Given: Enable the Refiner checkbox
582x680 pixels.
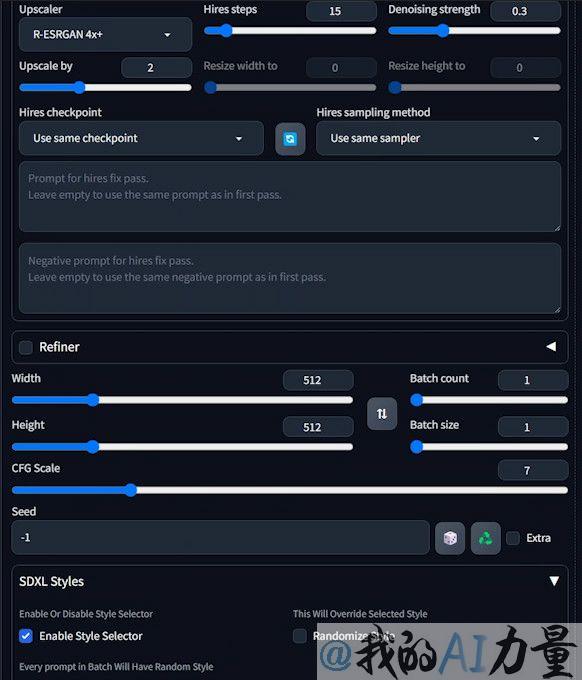Looking at the screenshot, I should pos(26,347).
